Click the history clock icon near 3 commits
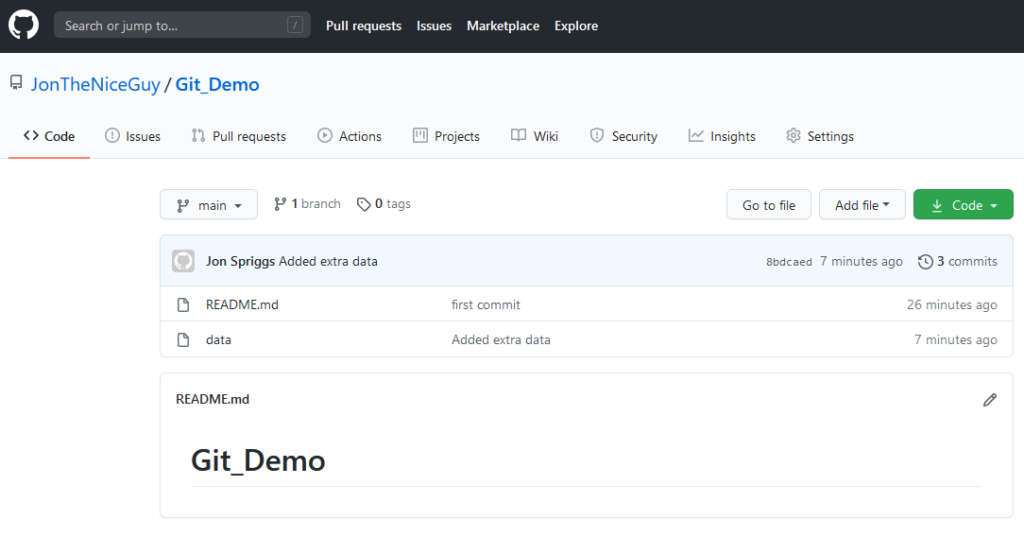This screenshot has width=1024, height=537. pyautogui.click(x=925, y=262)
